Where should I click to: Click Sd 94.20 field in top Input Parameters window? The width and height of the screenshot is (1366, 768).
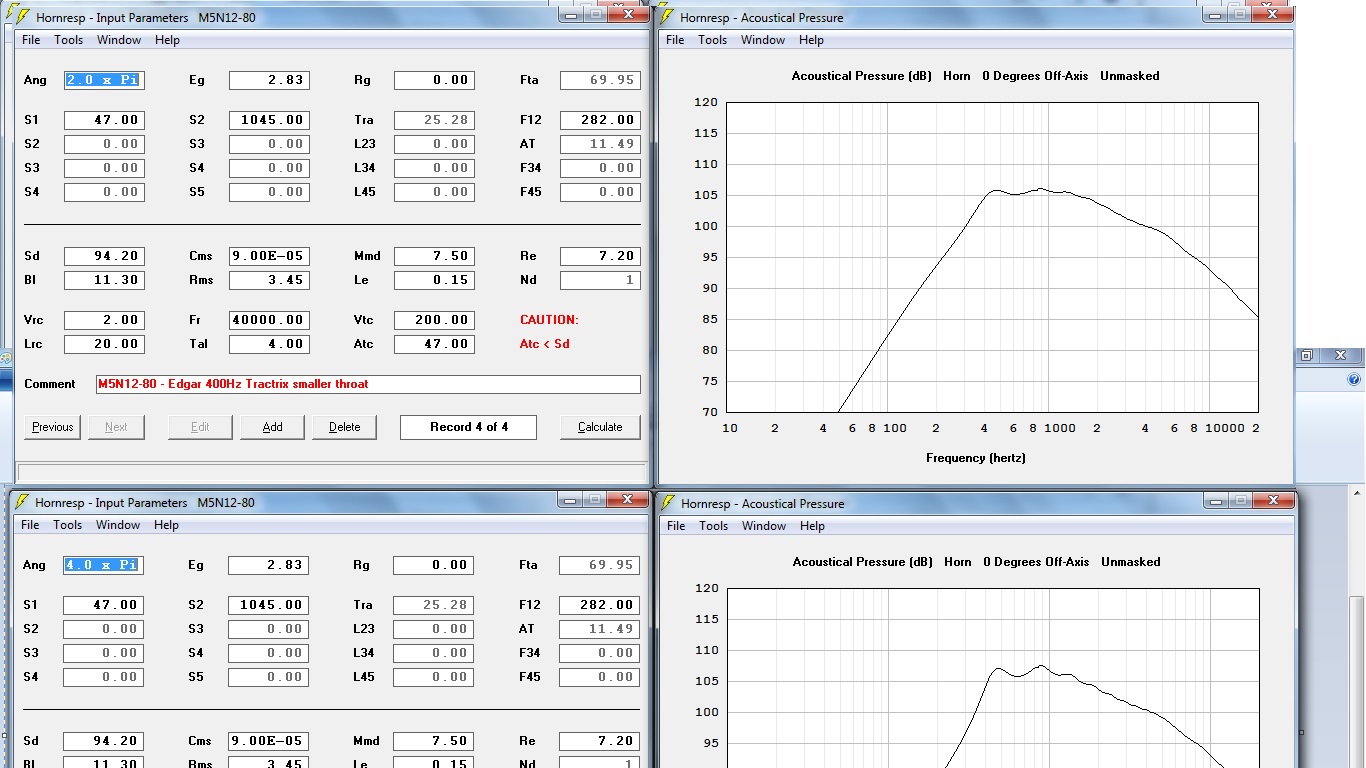point(104,256)
